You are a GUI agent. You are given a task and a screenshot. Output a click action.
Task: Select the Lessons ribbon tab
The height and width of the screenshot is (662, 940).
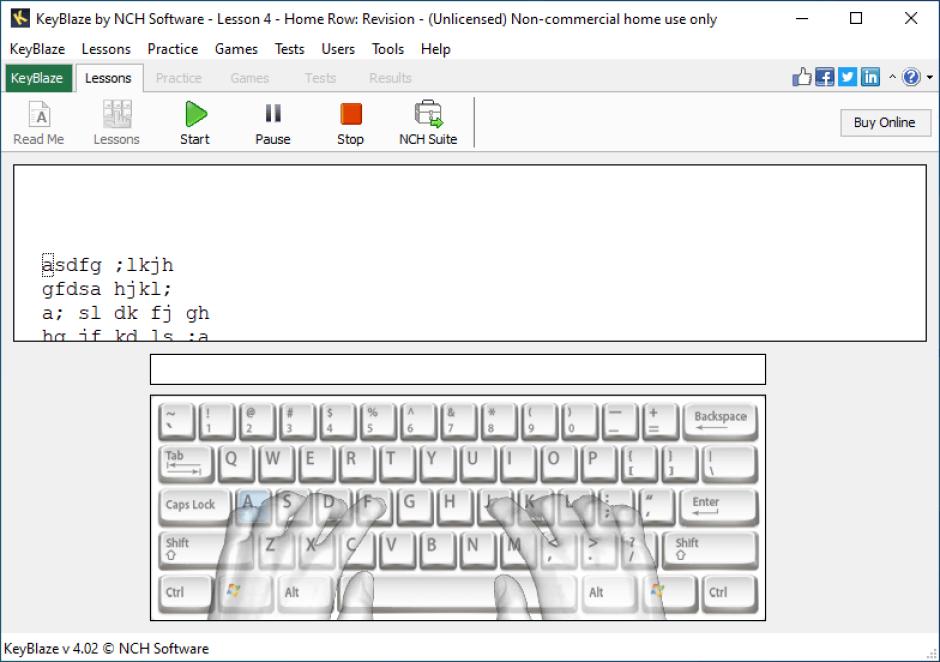pyautogui.click(x=109, y=78)
